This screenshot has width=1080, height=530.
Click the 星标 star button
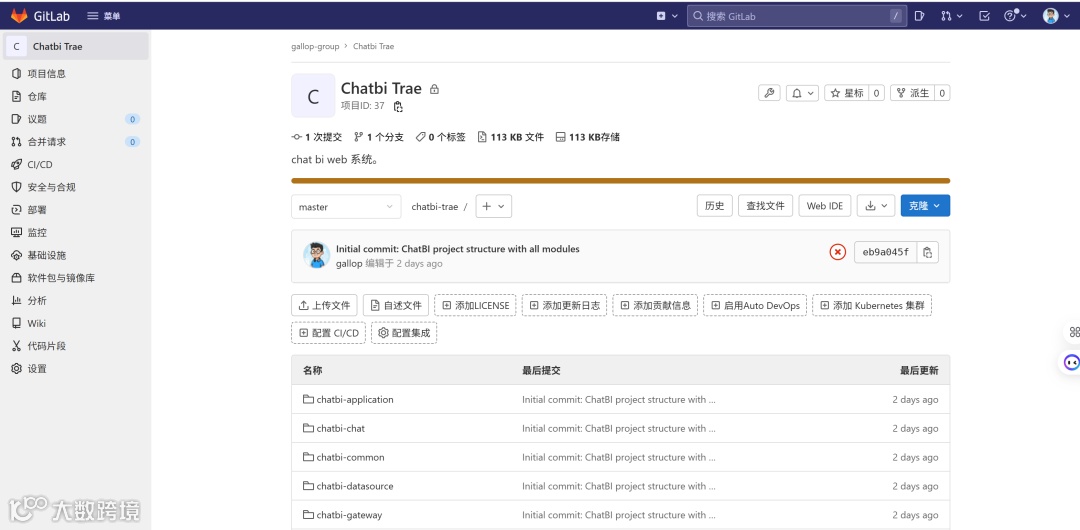click(x=847, y=93)
